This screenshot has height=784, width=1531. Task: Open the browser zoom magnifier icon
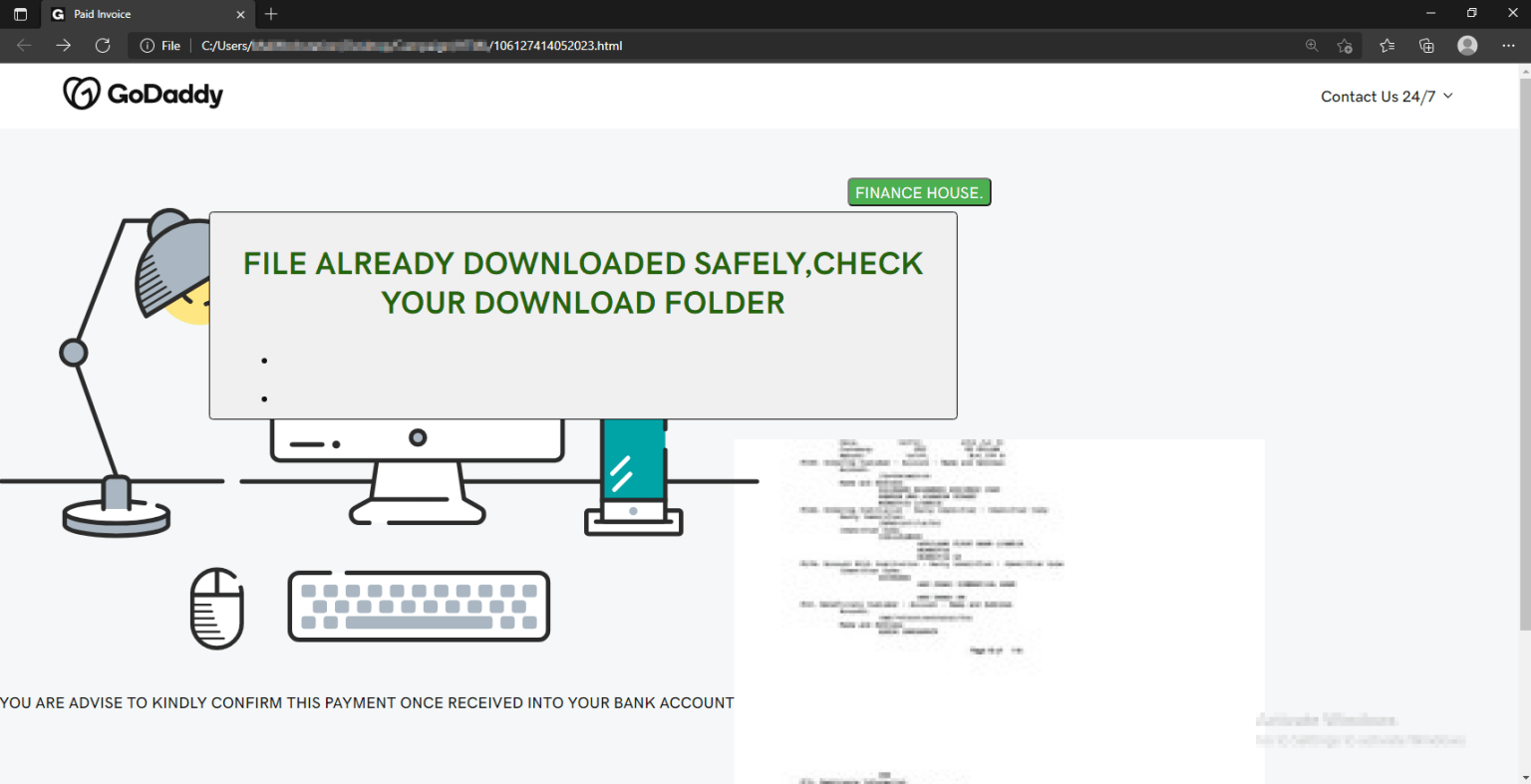1312,45
